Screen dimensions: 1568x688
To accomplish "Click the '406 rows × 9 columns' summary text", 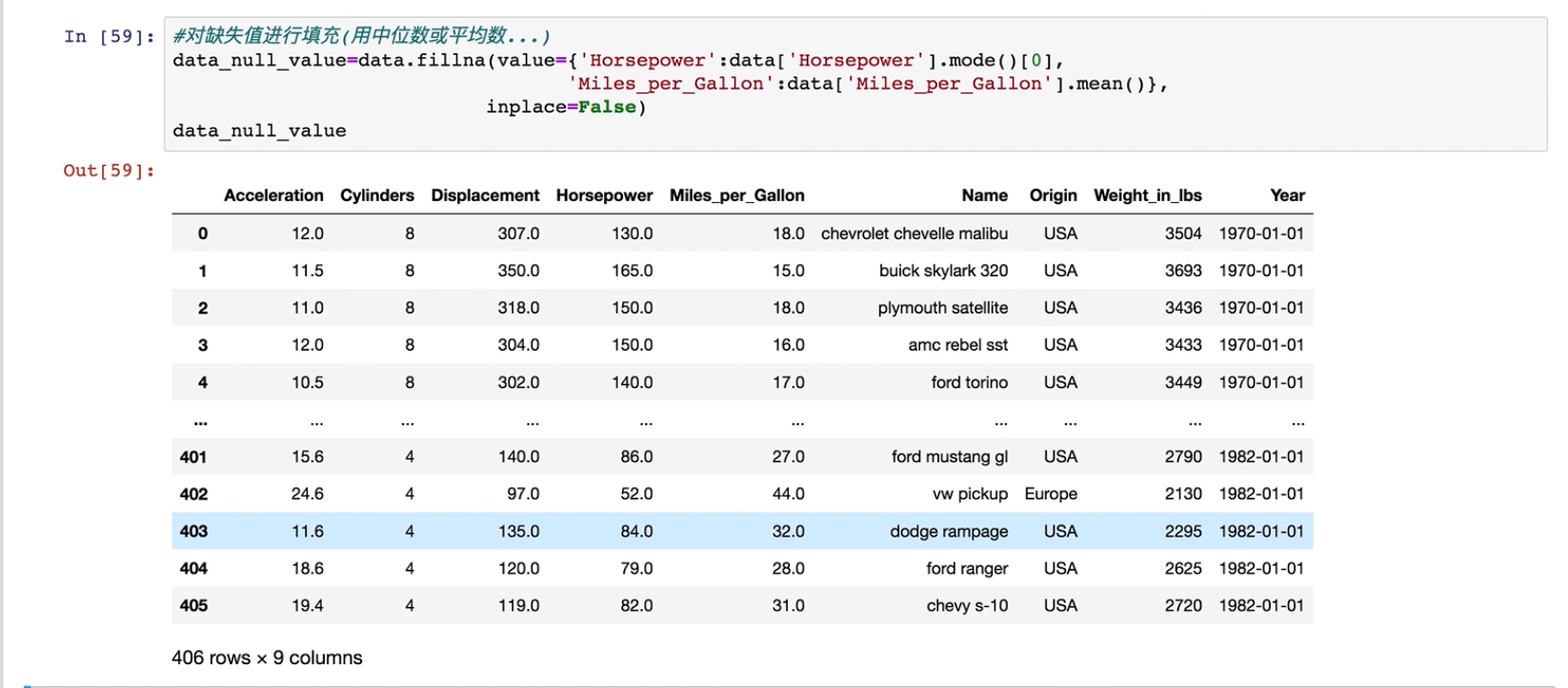I will (x=267, y=658).
